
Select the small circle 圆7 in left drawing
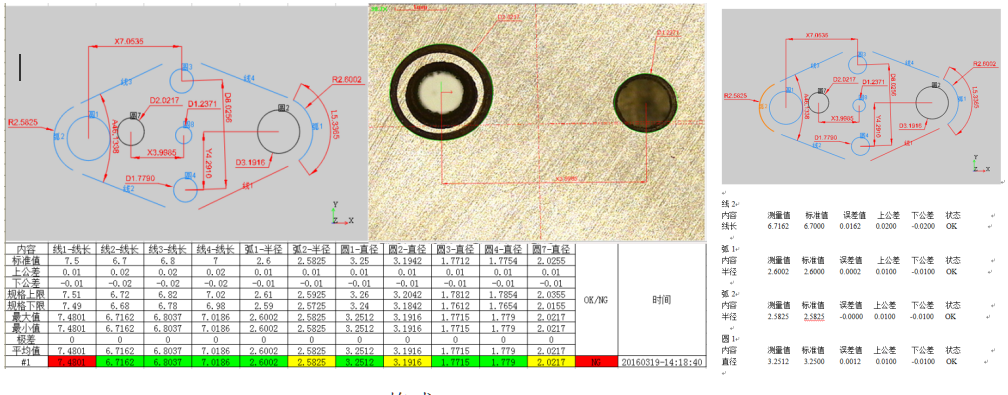[x=131, y=132]
